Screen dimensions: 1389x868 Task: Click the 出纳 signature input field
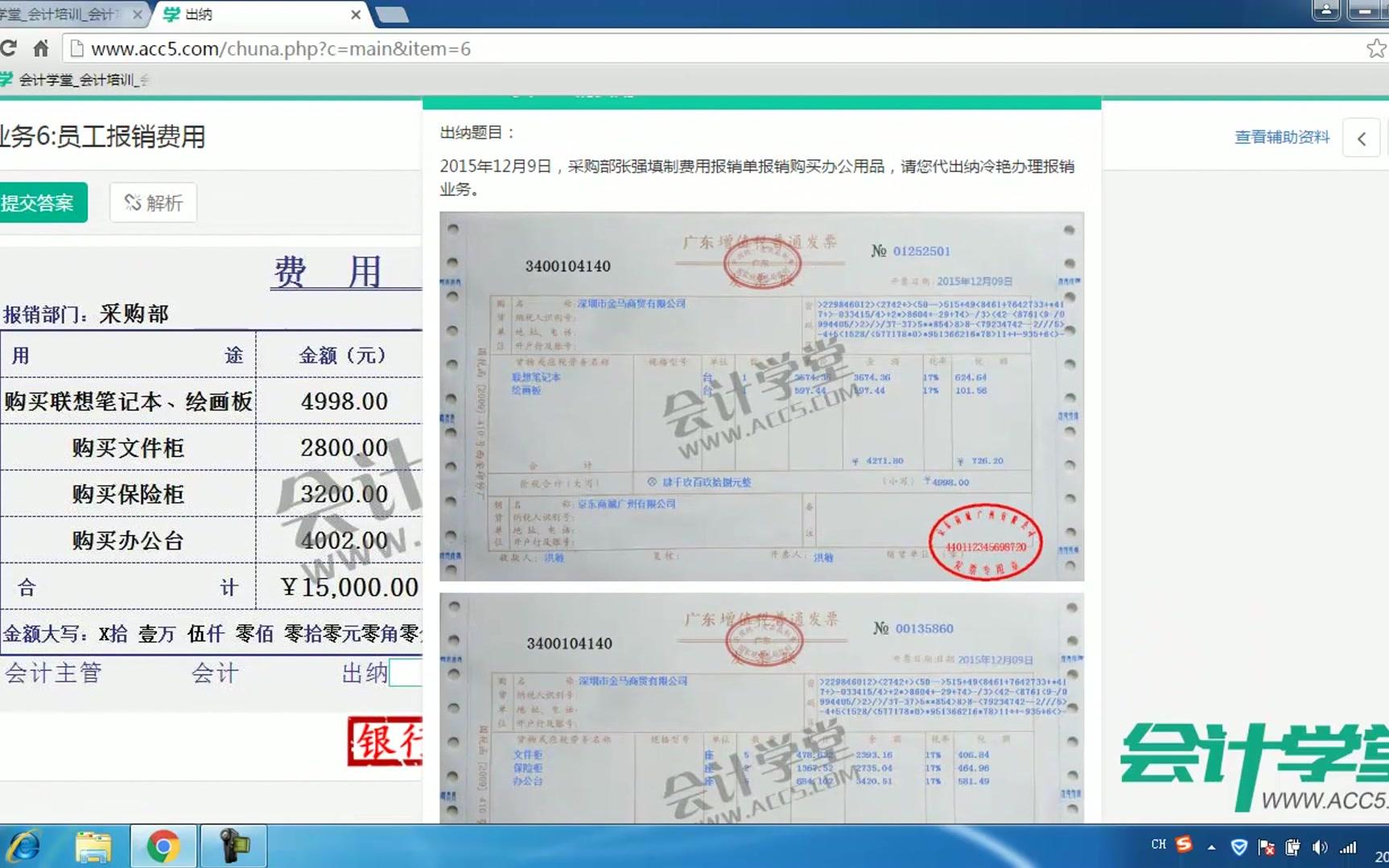pos(406,673)
